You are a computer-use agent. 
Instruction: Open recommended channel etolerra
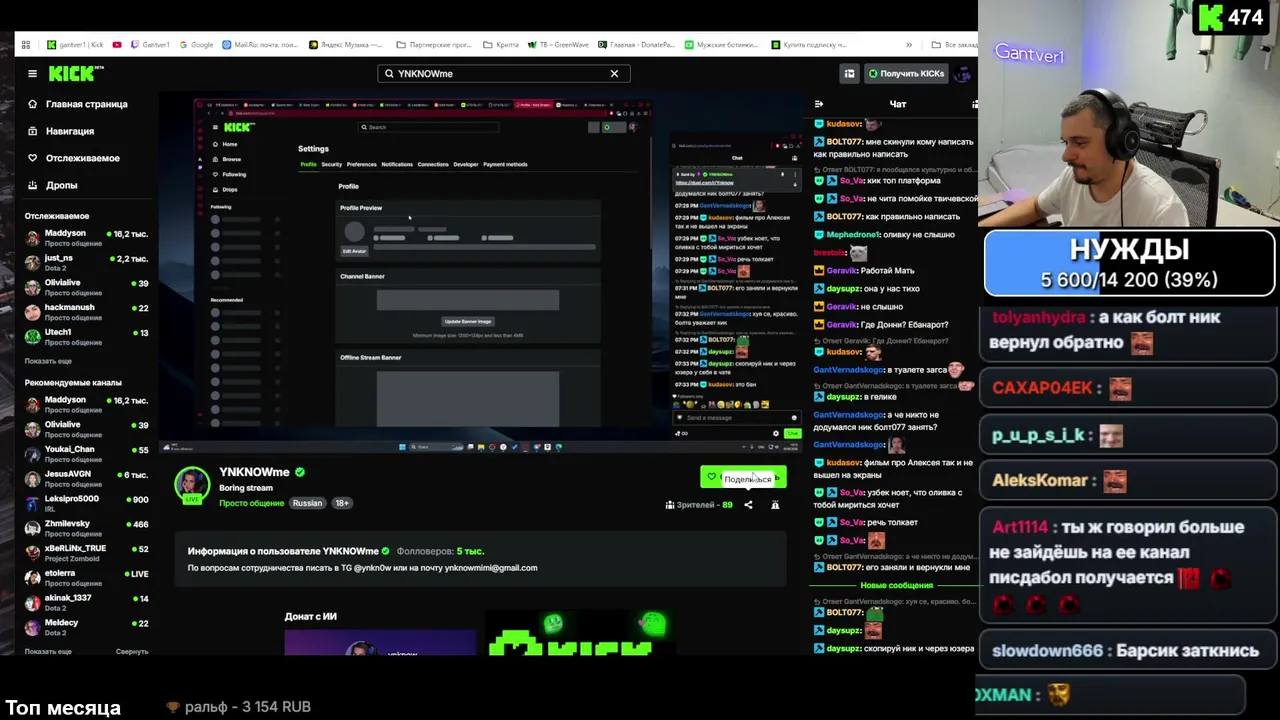coord(87,577)
